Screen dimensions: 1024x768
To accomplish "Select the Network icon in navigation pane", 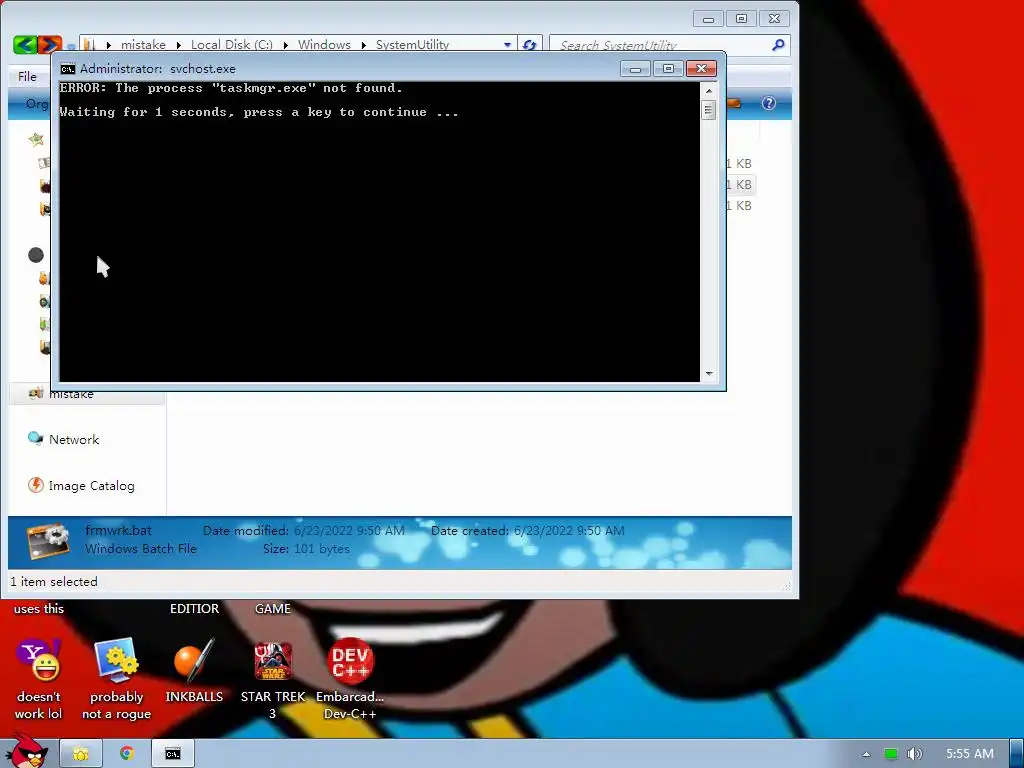I will pyautogui.click(x=35, y=438).
